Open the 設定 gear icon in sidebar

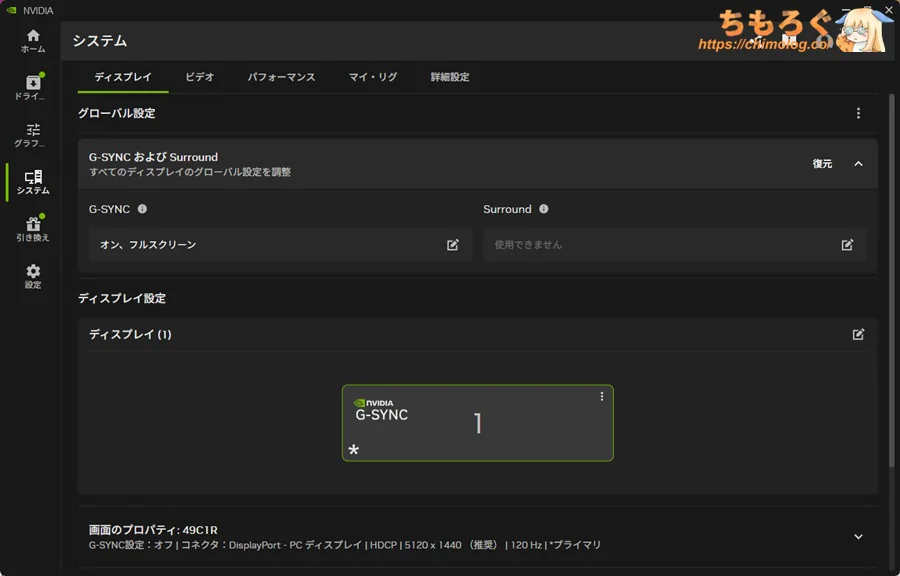(x=33, y=276)
